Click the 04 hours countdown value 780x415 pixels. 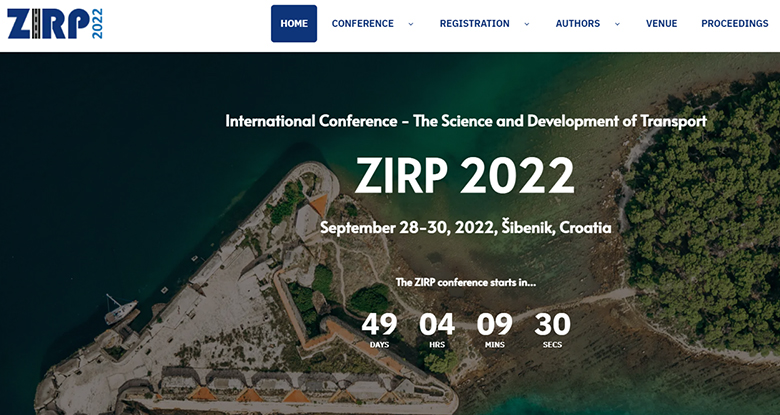click(x=437, y=325)
